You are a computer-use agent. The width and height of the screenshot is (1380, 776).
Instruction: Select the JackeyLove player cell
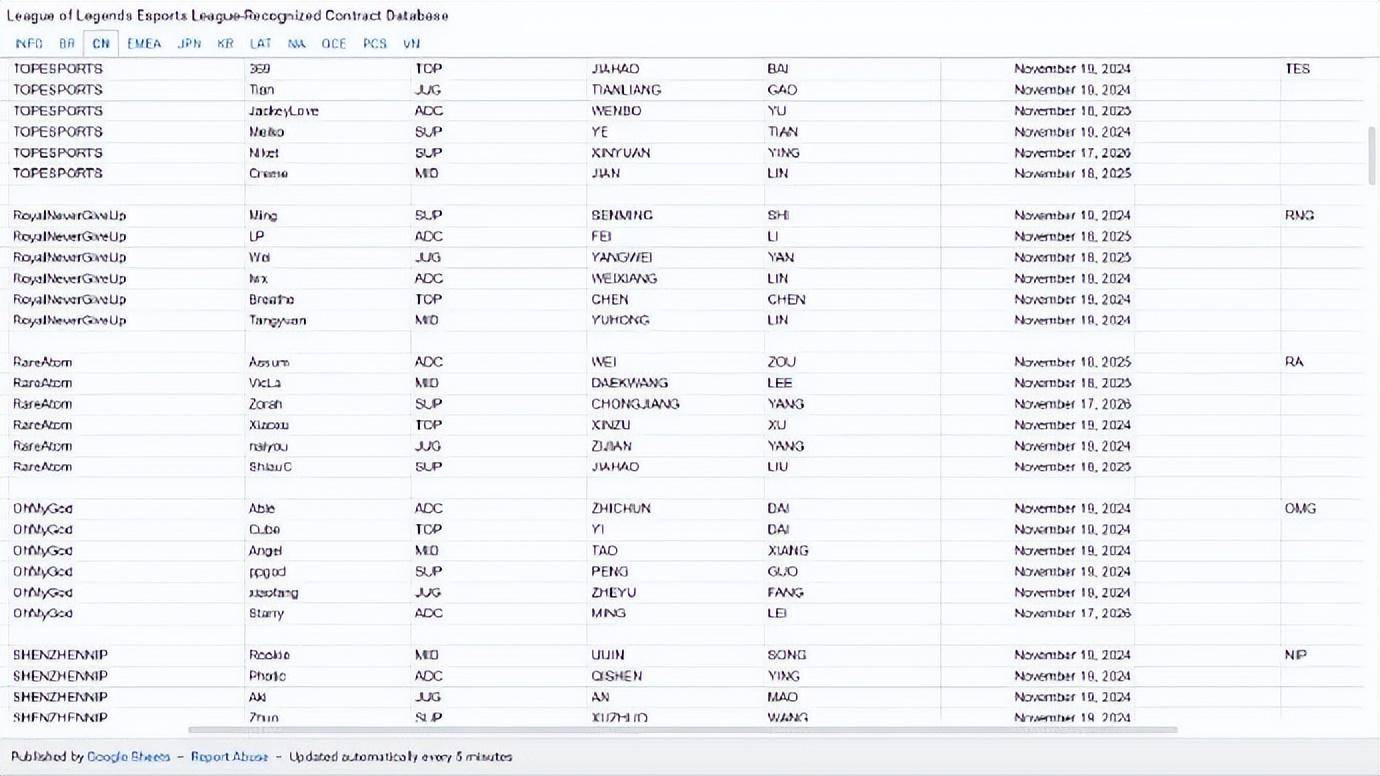(x=284, y=111)
